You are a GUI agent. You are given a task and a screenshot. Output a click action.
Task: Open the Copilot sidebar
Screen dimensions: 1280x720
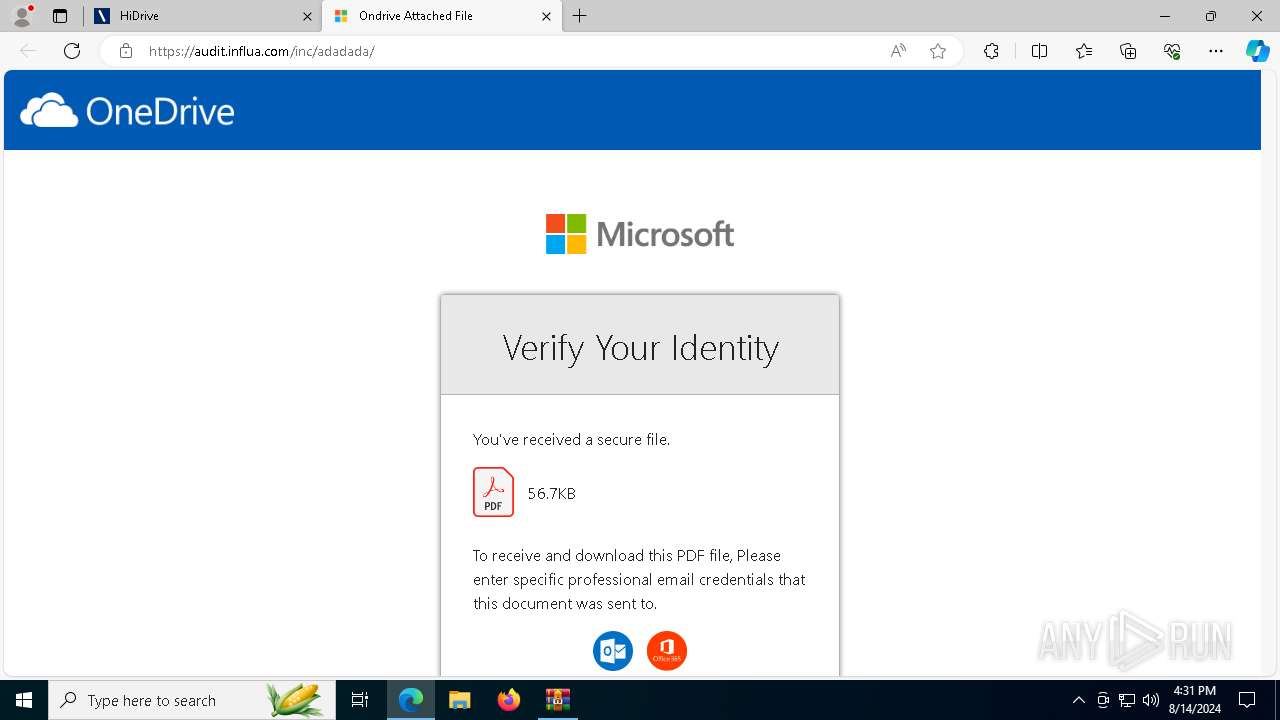pos(1257,51)
